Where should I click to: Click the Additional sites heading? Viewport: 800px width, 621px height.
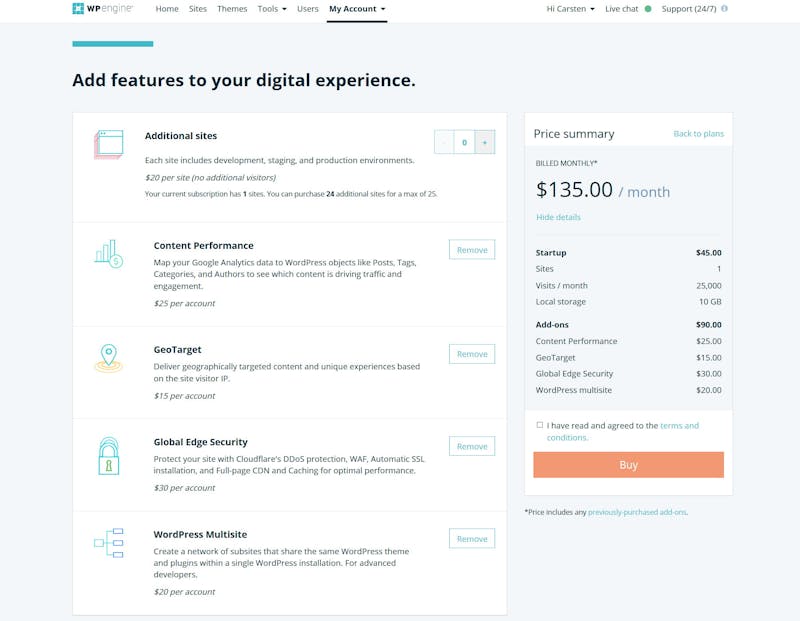pyautogui.click(x=181, y=136)
